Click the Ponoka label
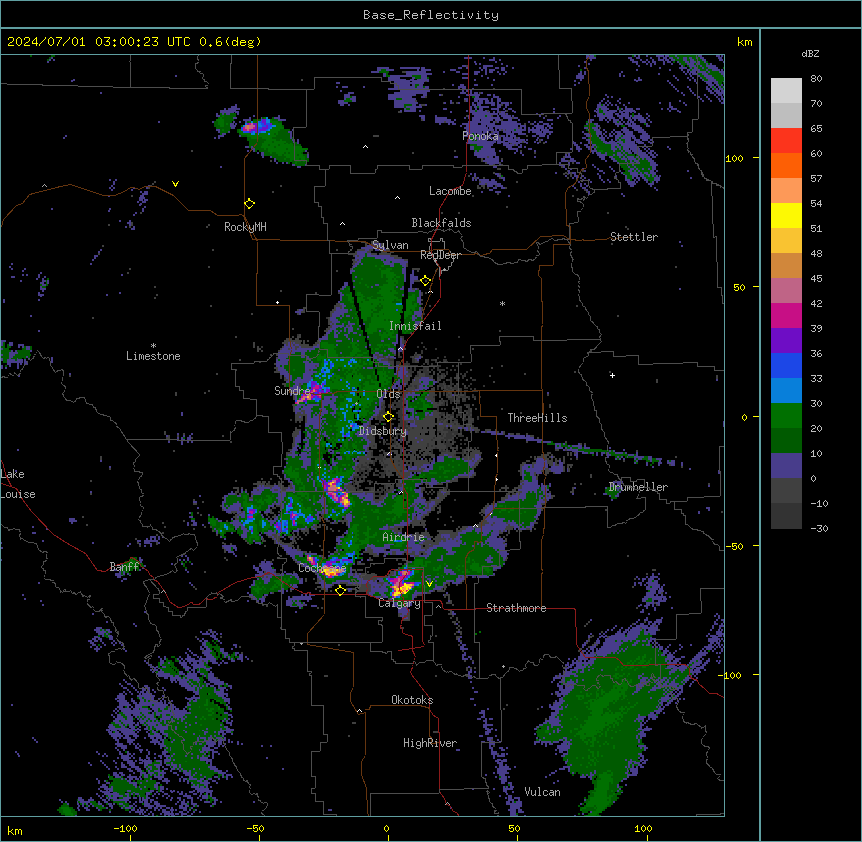 click(480, 136)
